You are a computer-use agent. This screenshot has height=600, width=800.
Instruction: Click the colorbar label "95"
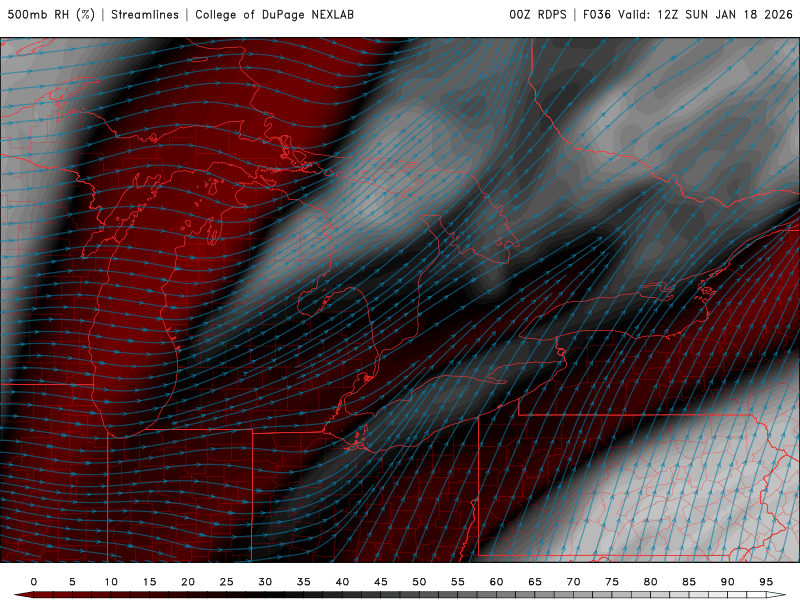[766, 582]
